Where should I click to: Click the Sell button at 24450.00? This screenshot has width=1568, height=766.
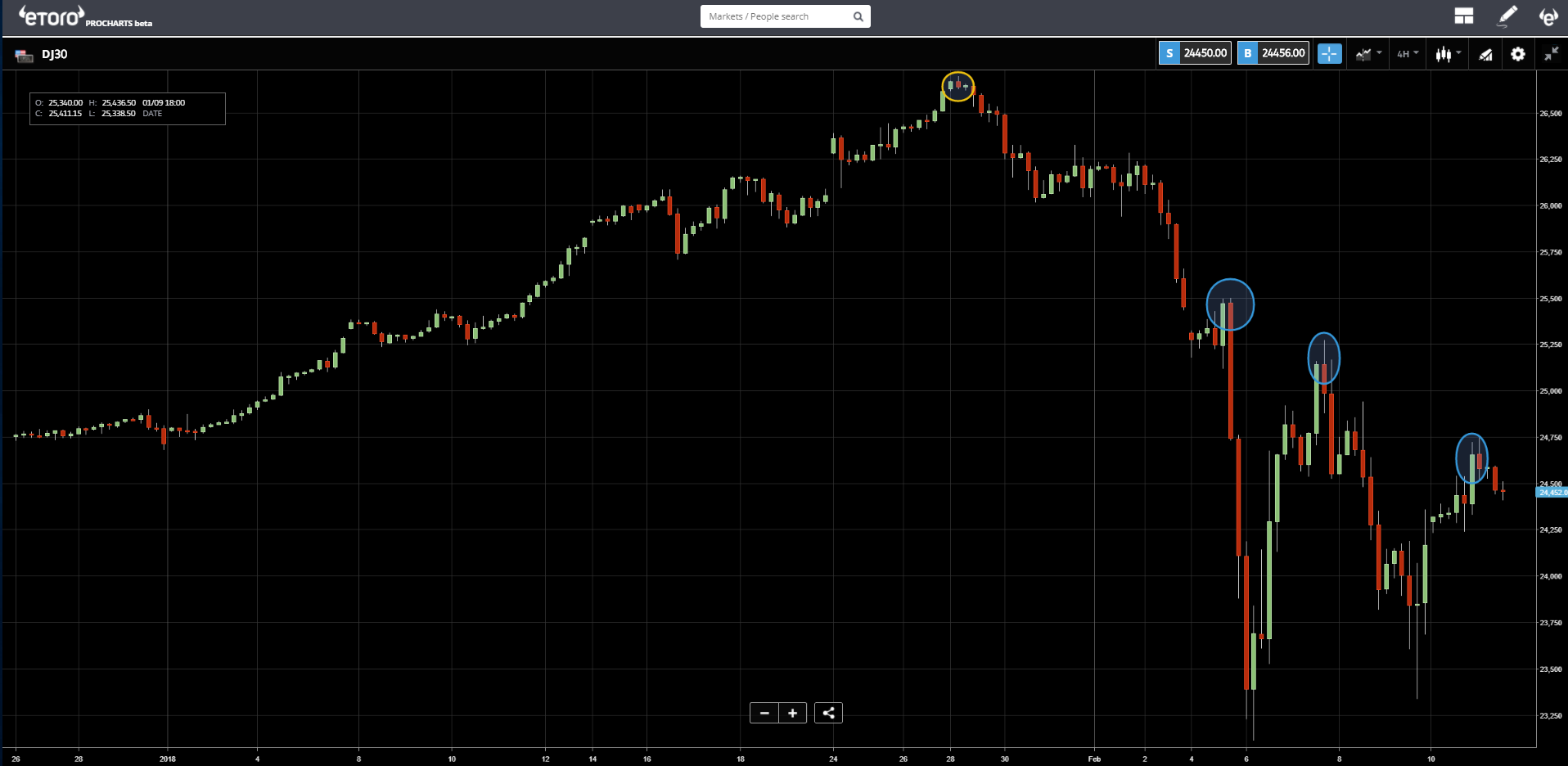(1195, 53)
